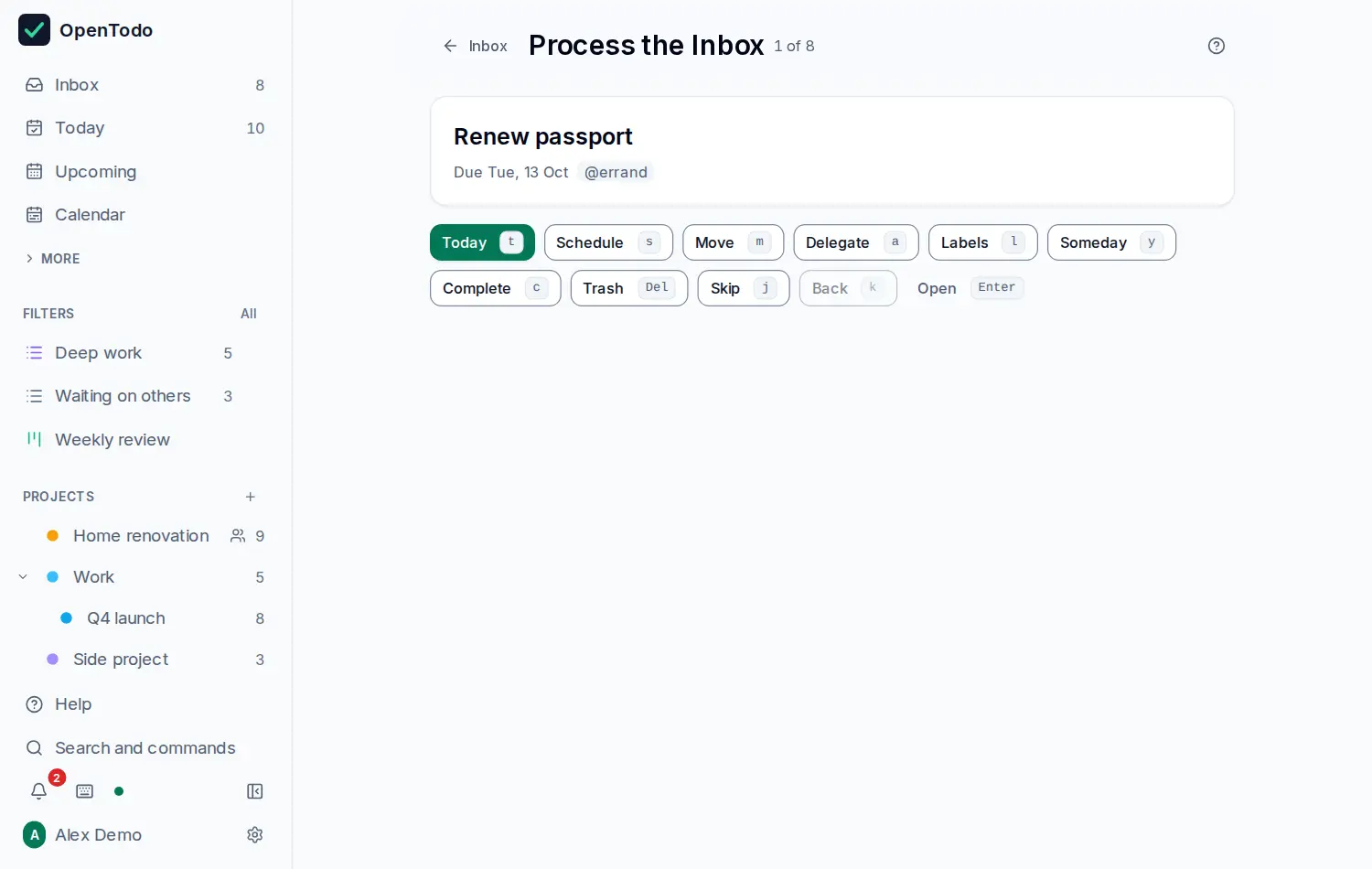
Task: Open the Weekly review filter
Action: [130, 440]
